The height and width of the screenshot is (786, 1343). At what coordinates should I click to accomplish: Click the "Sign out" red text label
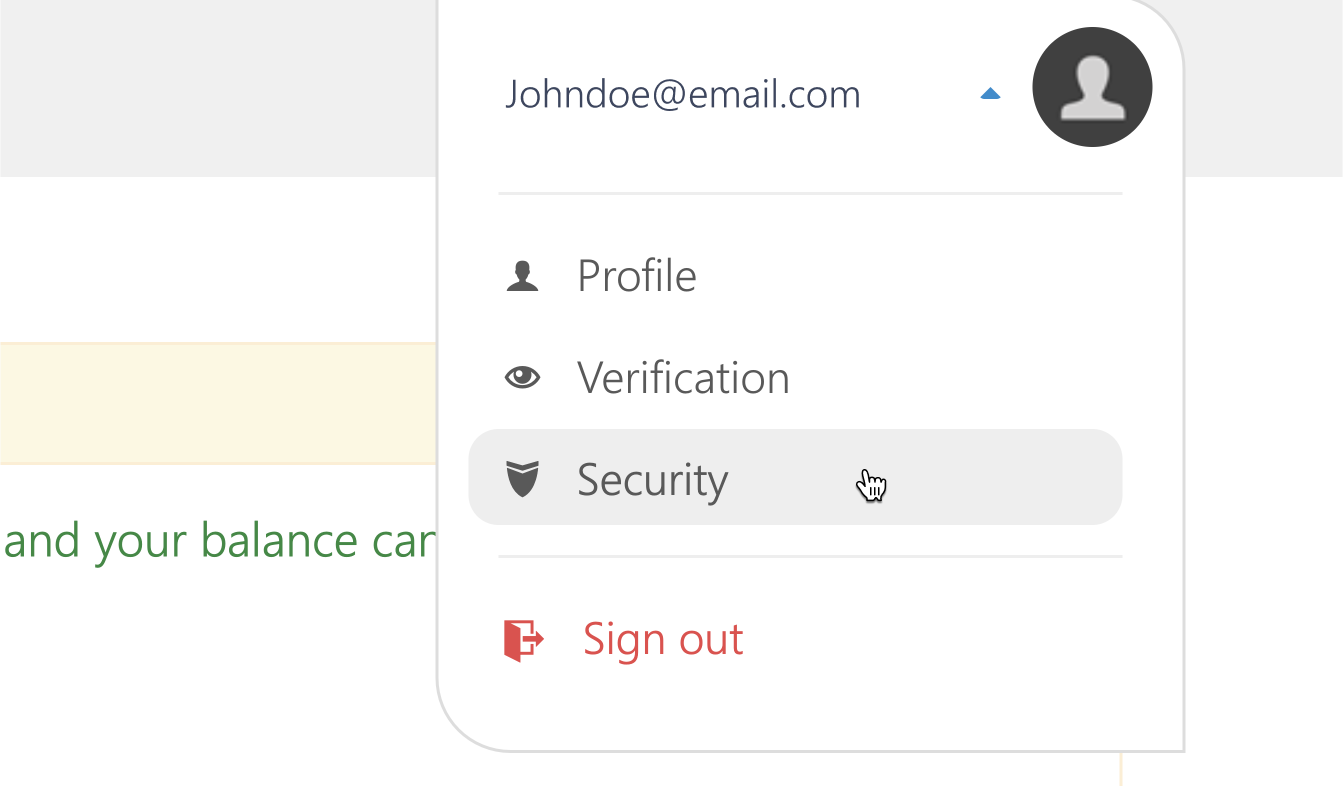pyautogui.click(x=663, y=640)
